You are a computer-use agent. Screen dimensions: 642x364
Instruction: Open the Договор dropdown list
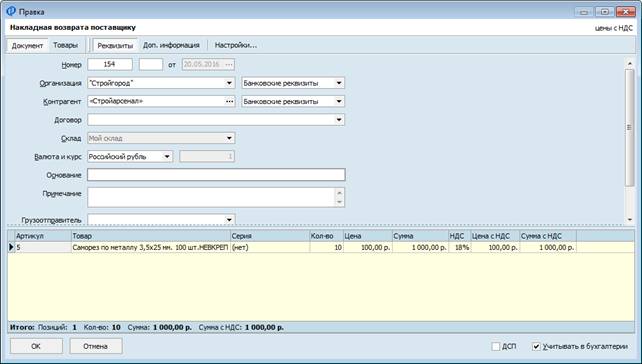[339, 120]
